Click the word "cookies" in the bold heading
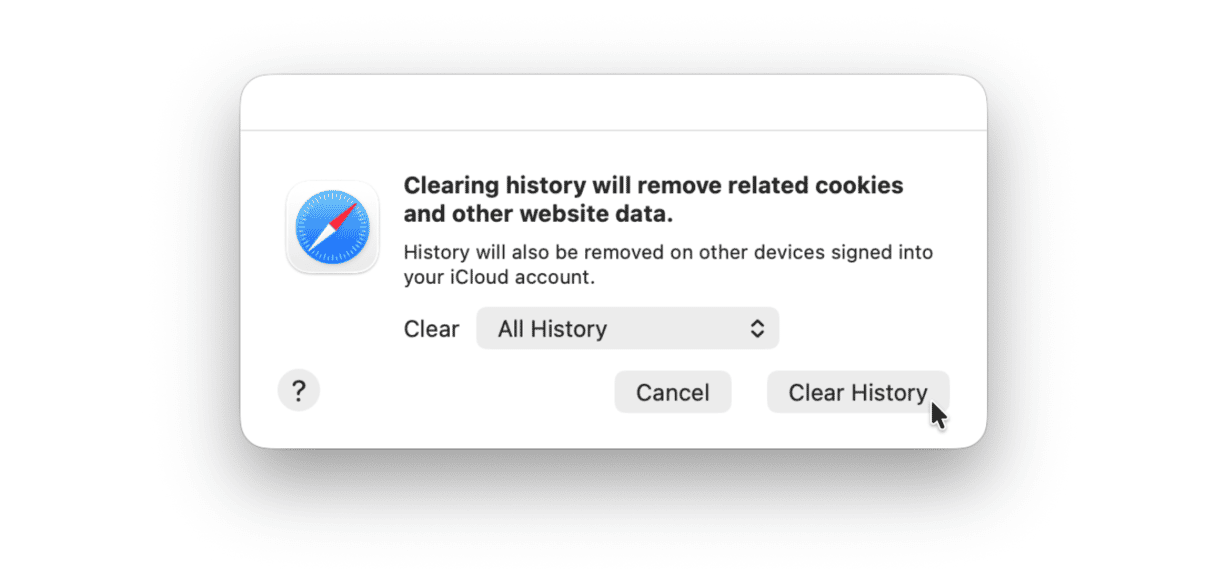Viewport: 1216px width, 569px height. [860, 186]
